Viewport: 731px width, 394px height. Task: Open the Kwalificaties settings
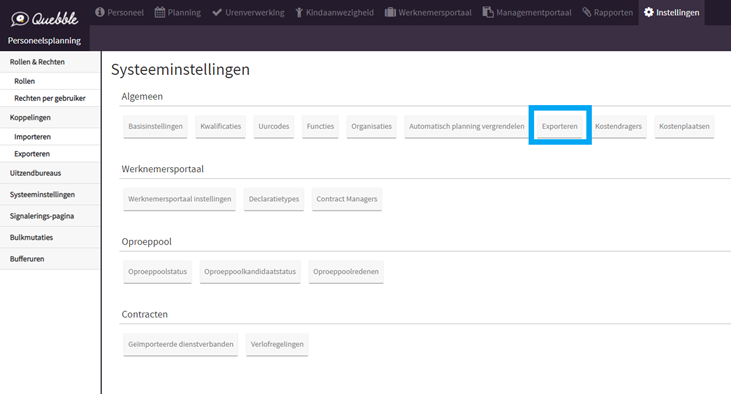[x=221, y=126]
